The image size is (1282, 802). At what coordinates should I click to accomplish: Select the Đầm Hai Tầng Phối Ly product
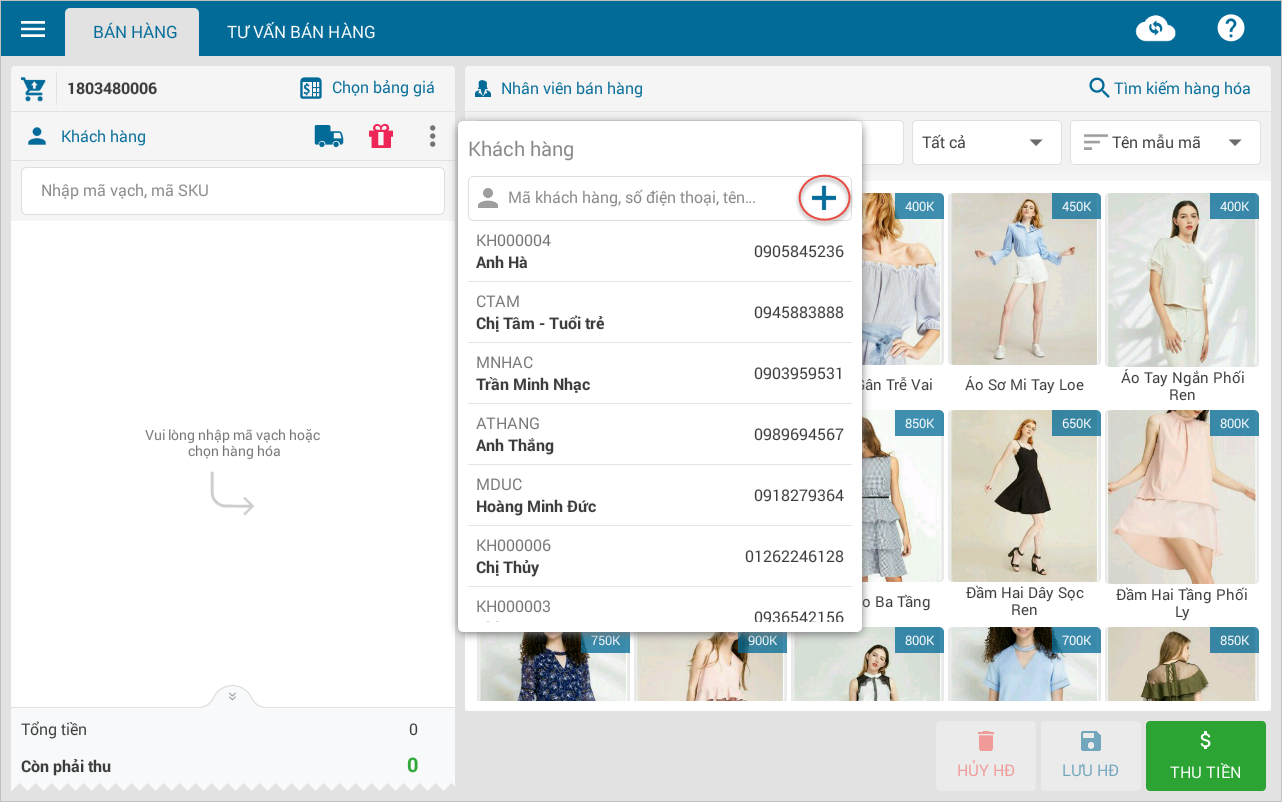click(1182, 513)
